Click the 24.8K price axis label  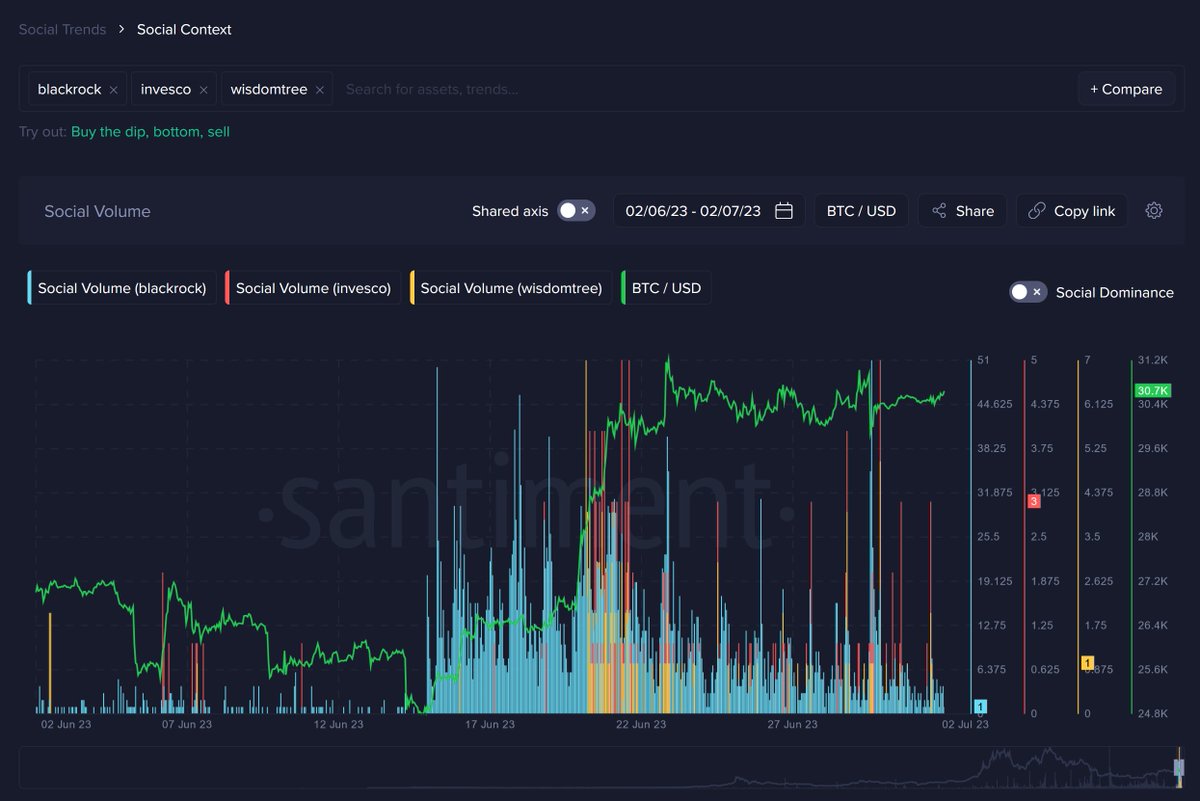pos(1153,713)
